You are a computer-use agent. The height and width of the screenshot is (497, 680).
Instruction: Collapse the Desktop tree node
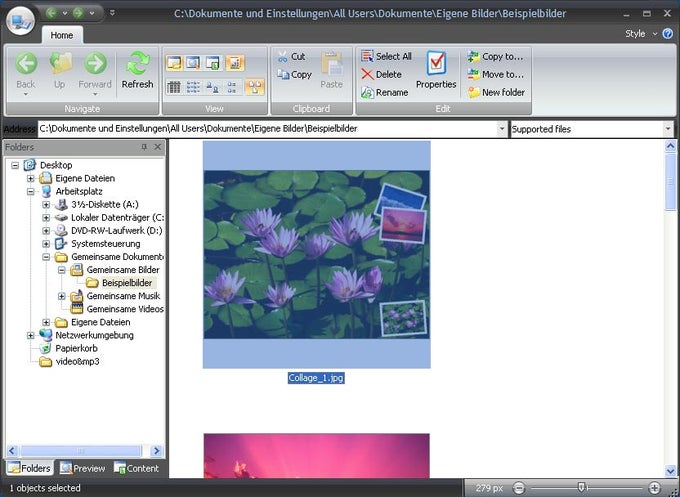point(15,165)
